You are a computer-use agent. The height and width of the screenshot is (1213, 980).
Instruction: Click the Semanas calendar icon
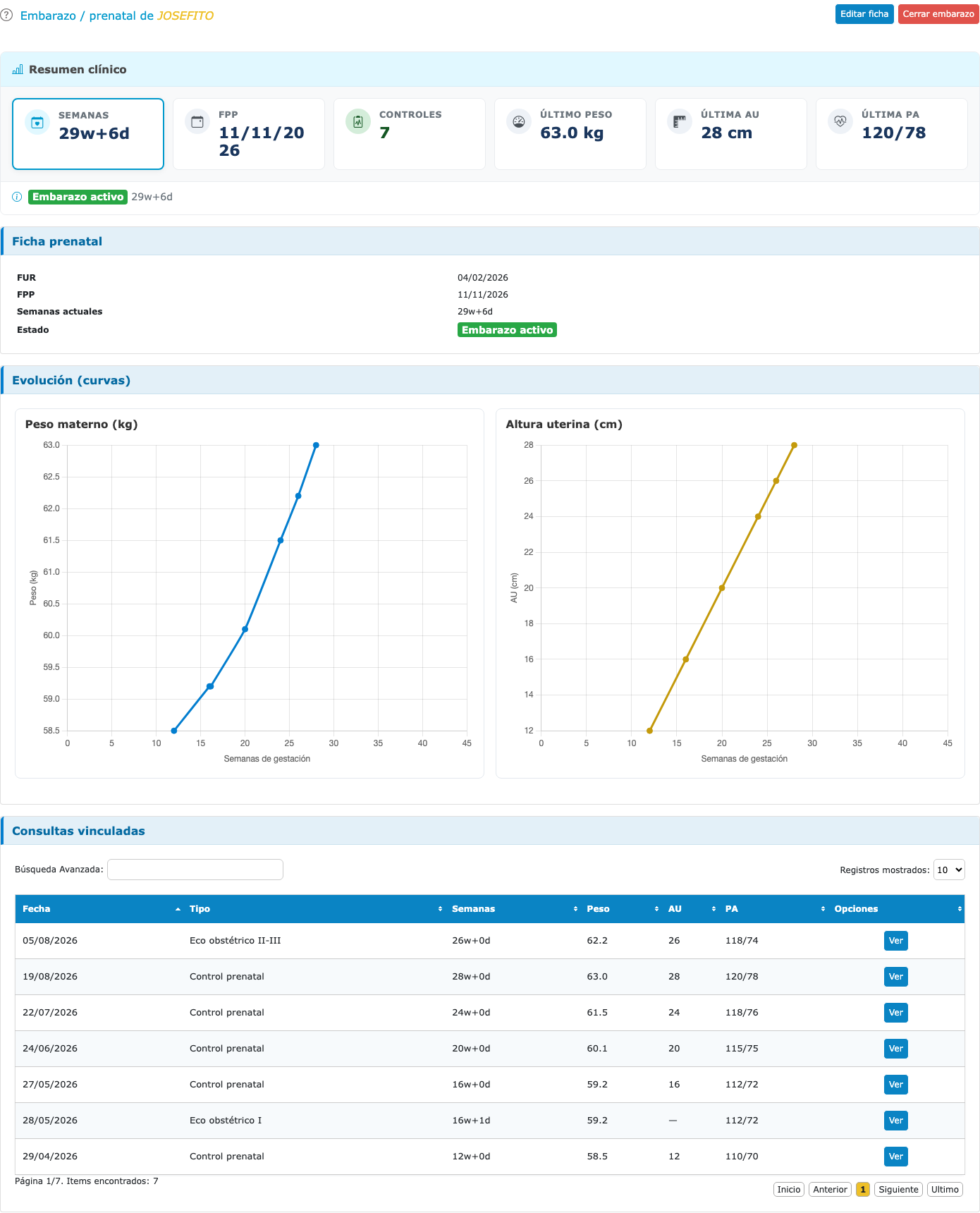[x=37, y=122]
